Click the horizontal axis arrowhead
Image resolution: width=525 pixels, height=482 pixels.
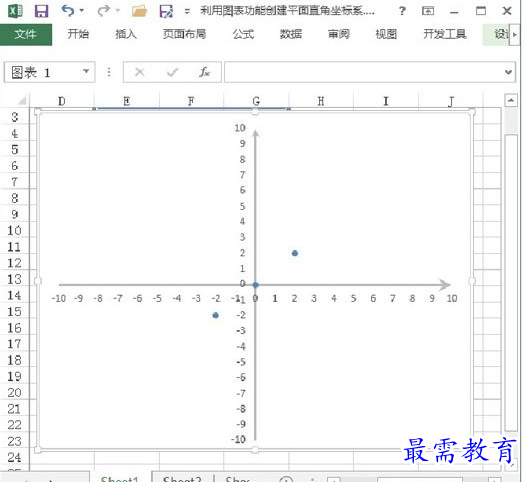[x=445, y=285]
